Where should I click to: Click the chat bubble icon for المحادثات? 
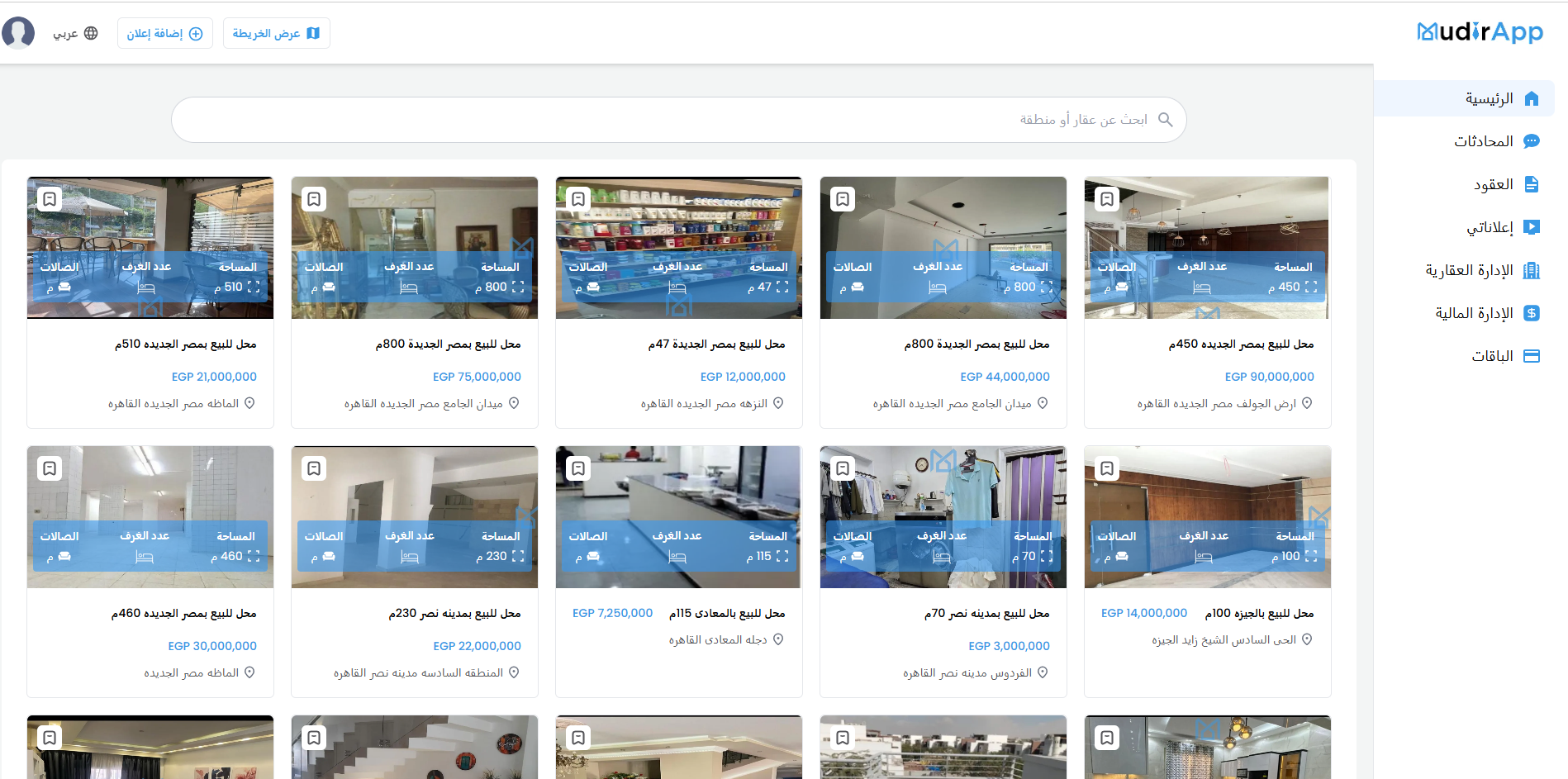point(1531,141)
